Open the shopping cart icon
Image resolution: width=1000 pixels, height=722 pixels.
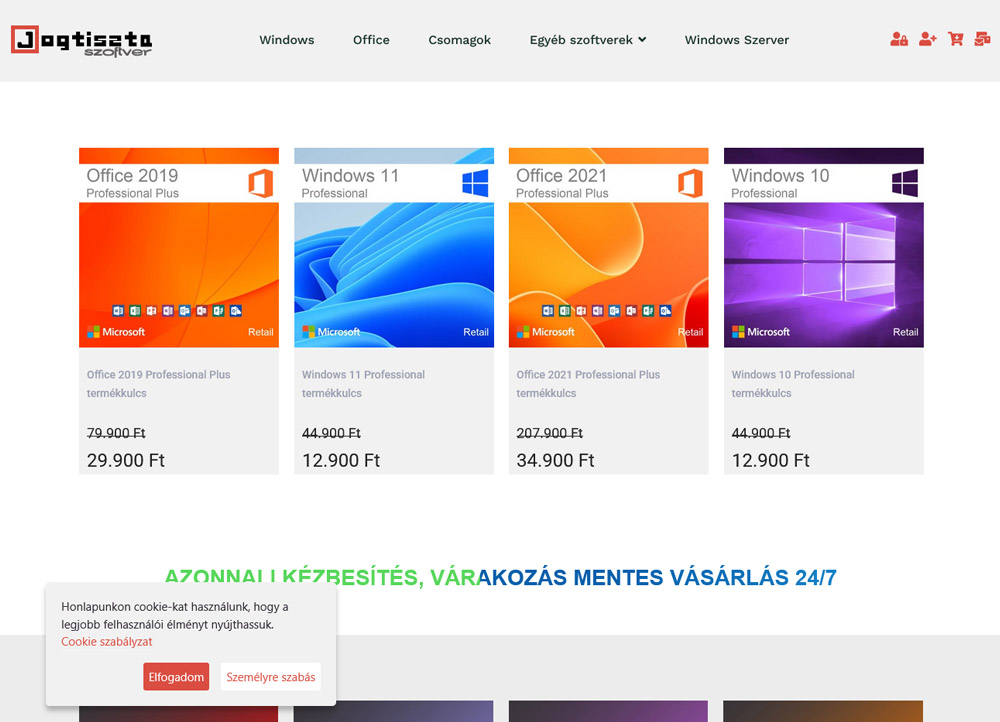pos(955,40)
